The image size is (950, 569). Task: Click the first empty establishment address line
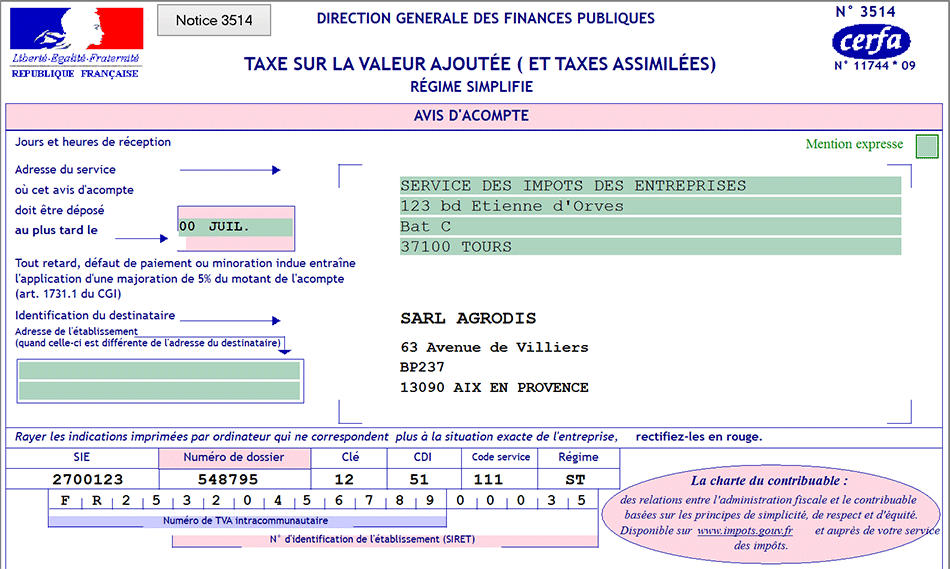tap(160, 370)
